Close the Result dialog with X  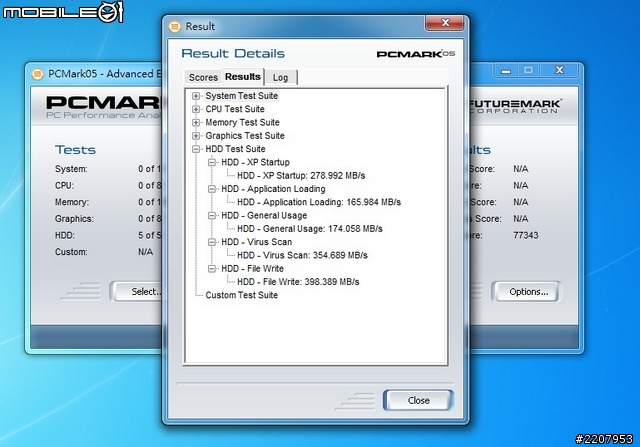444,22
